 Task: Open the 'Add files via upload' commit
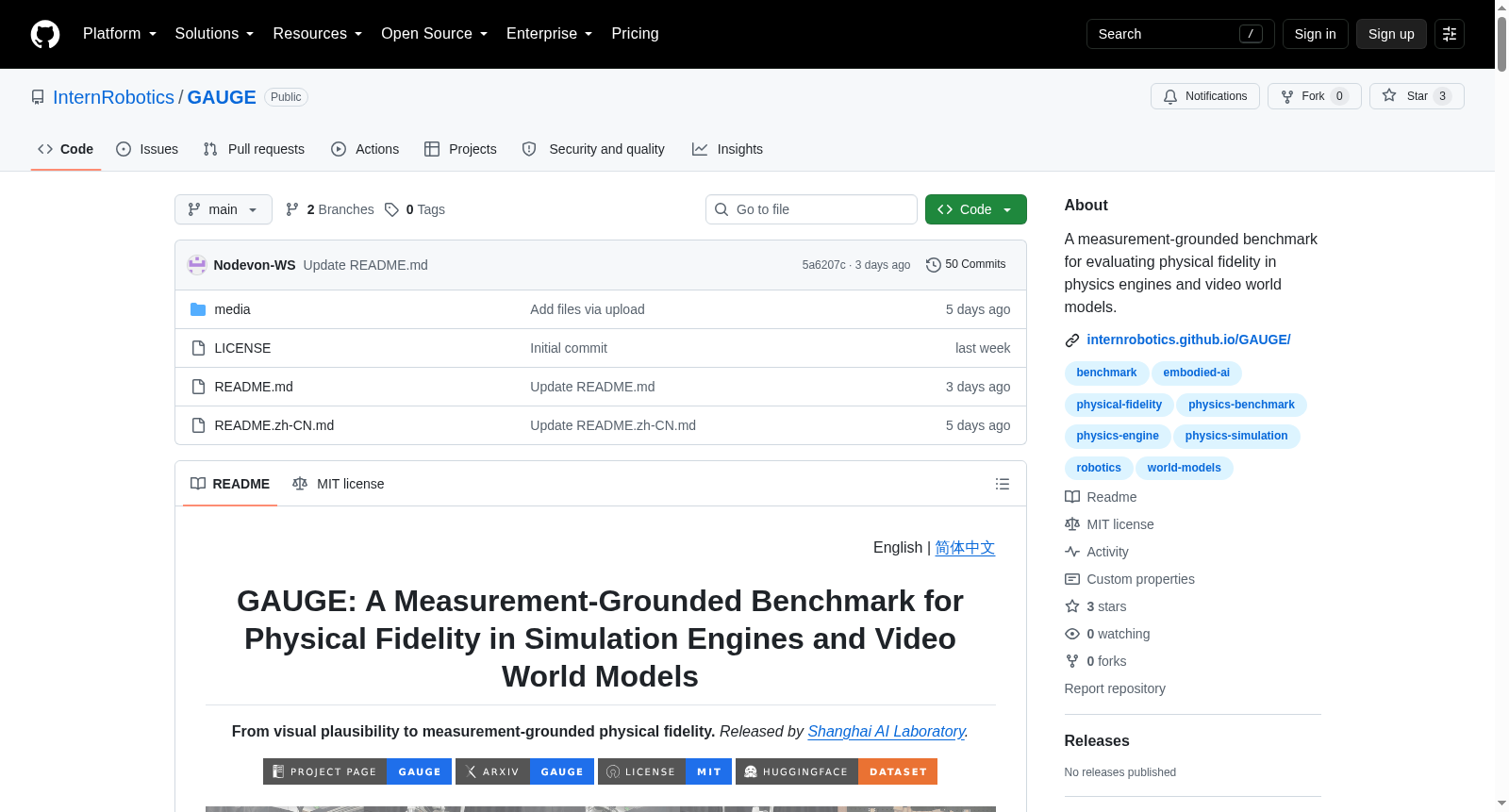588,309
